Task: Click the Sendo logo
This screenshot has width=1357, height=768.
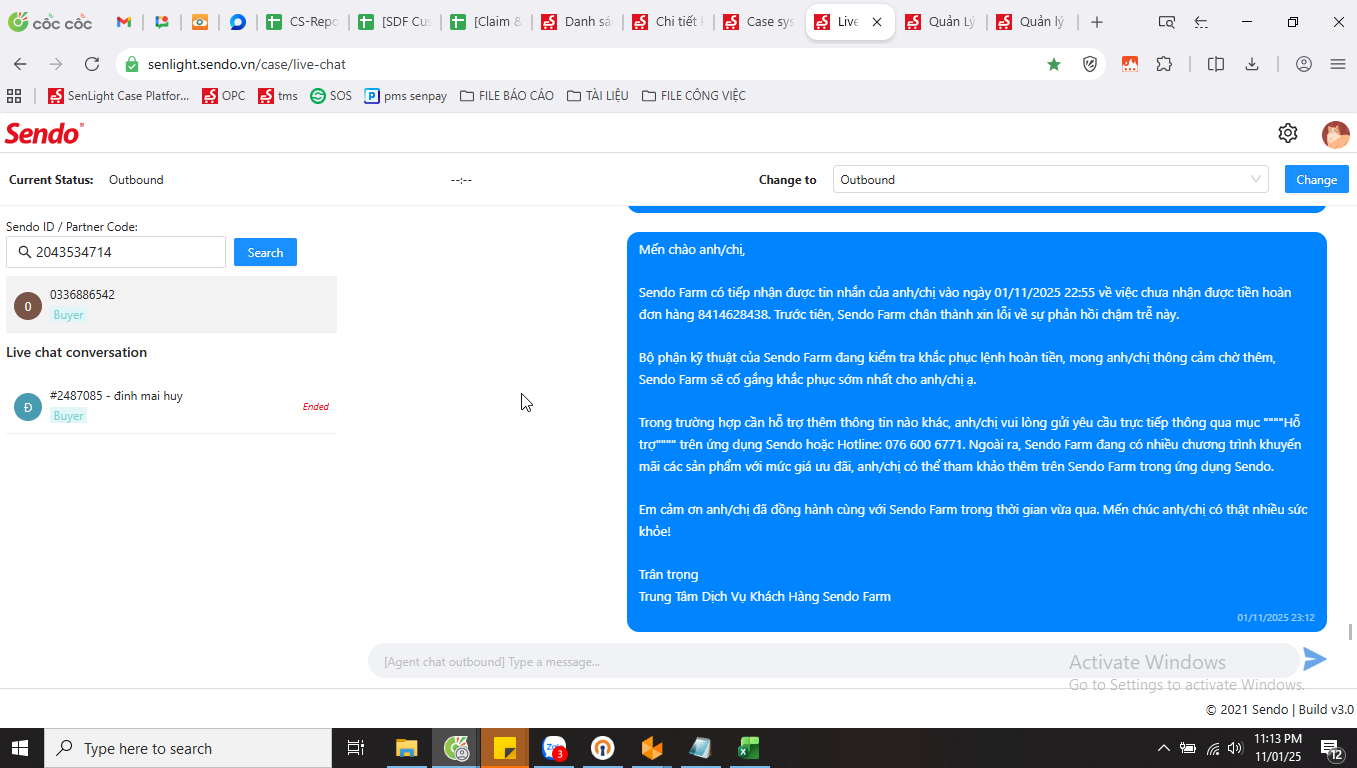Action: [44, 133]
